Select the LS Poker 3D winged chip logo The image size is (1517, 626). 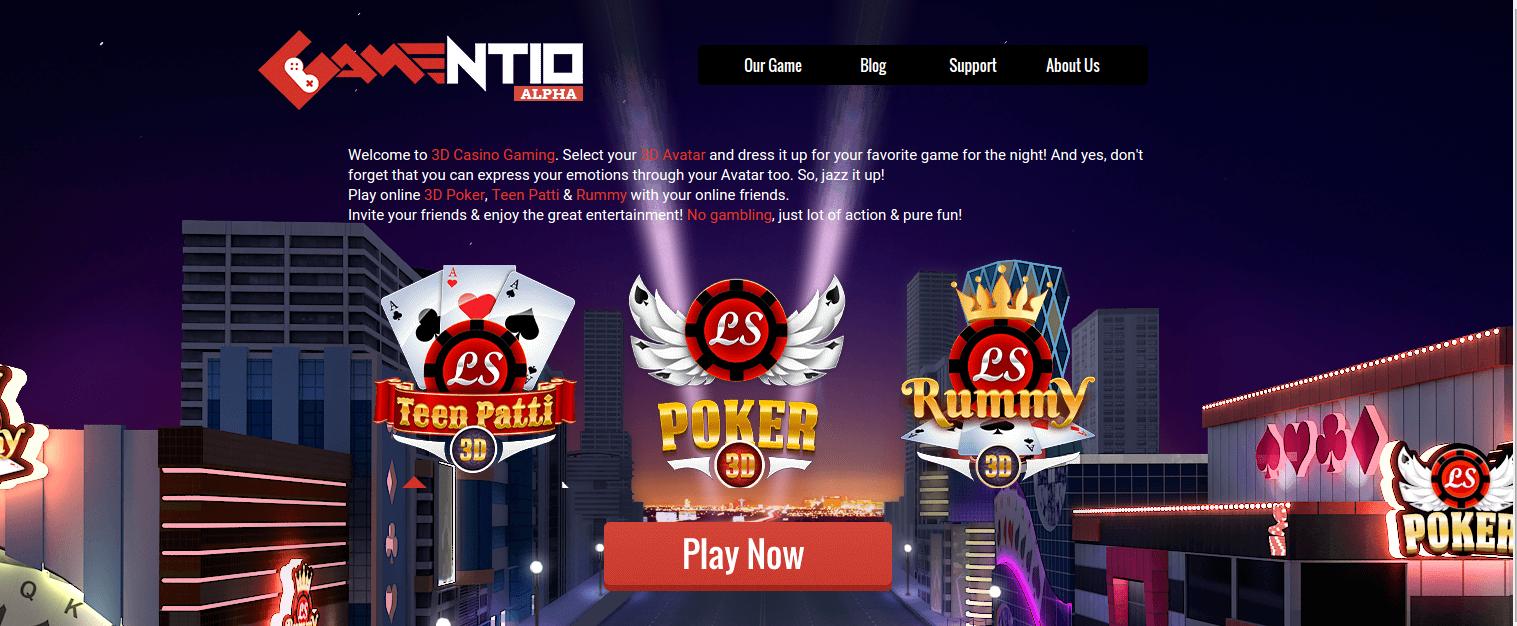(x=738, y=382)
